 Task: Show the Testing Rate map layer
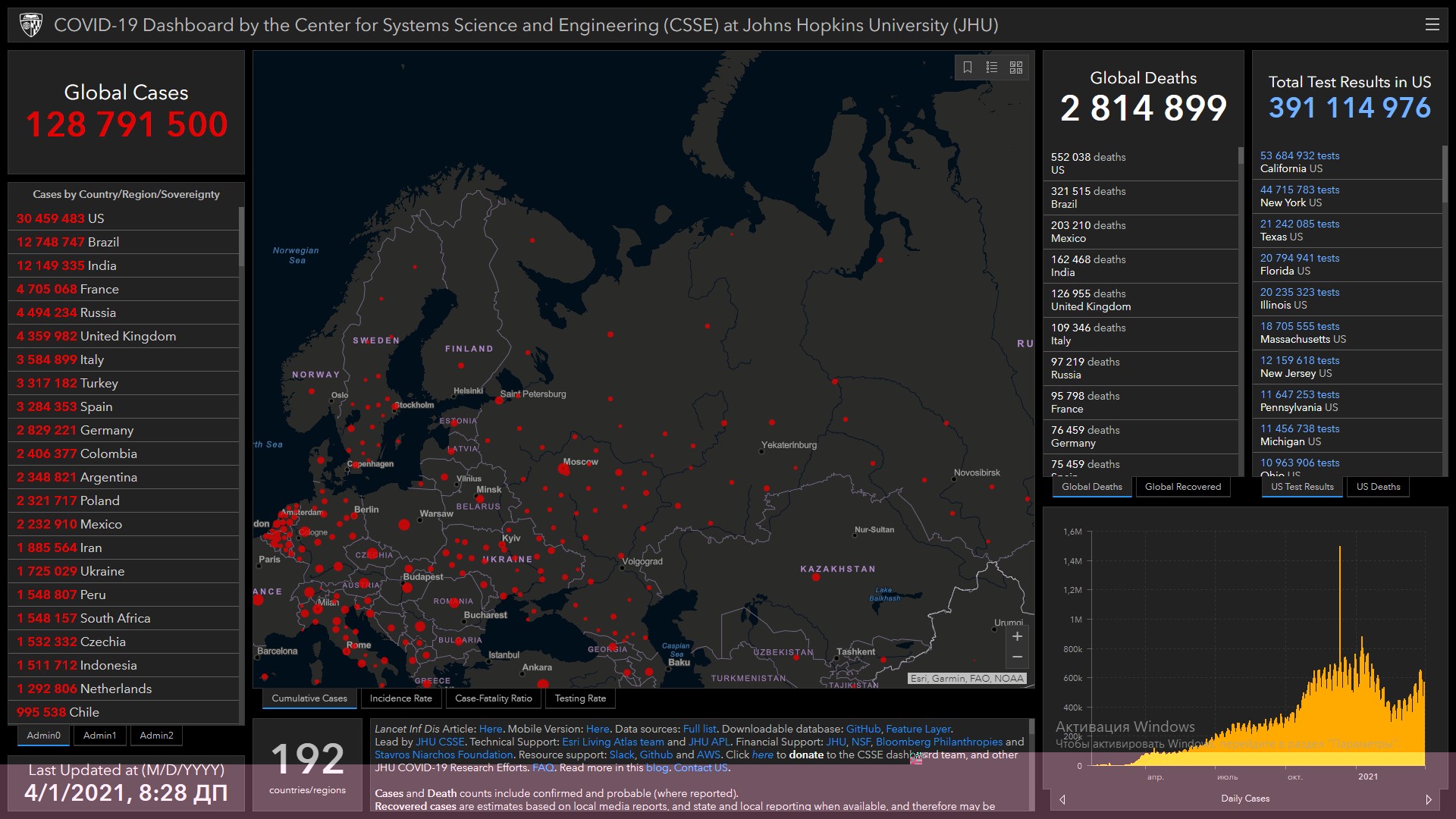580,698
